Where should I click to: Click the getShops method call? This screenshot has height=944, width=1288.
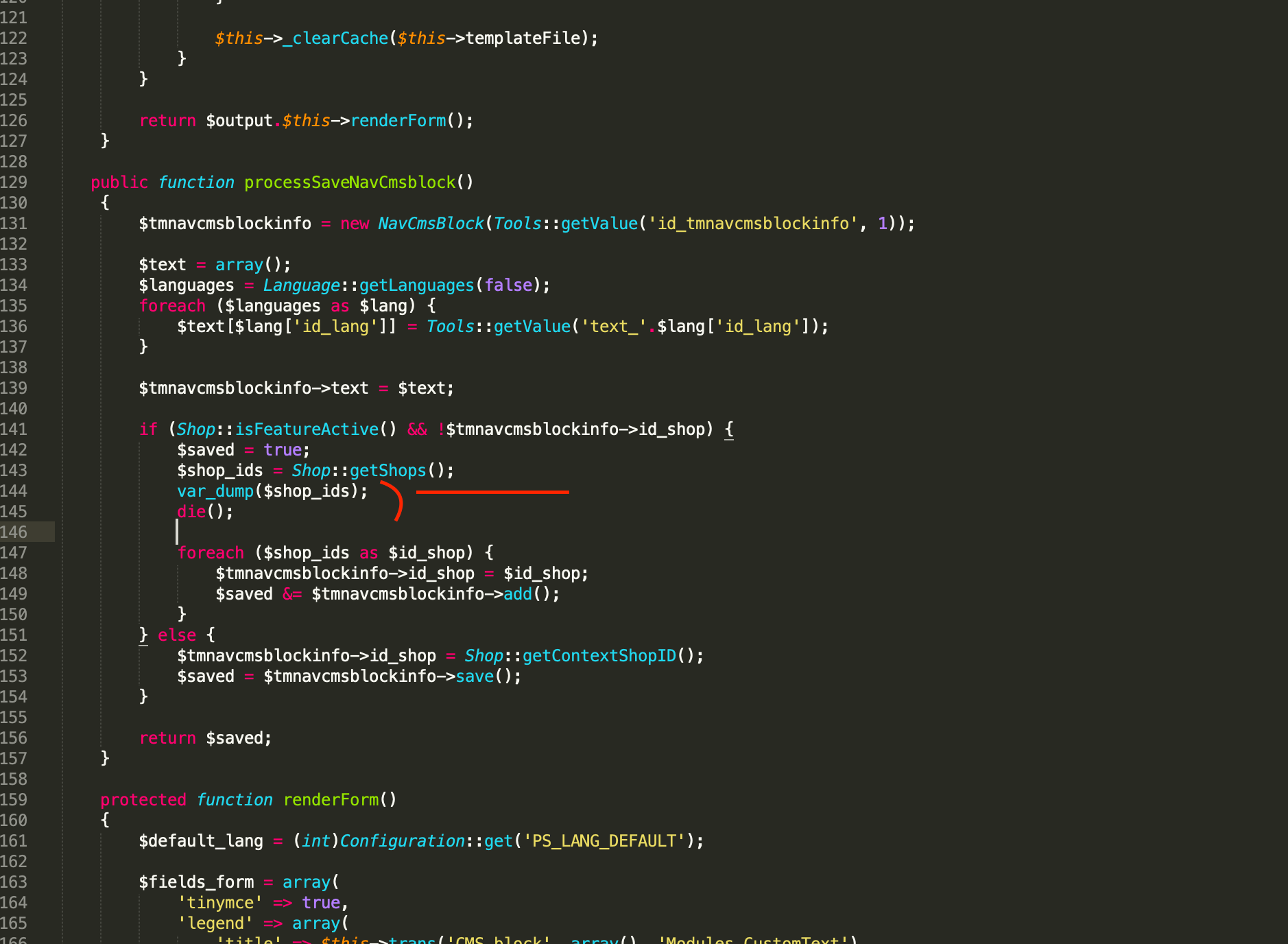388,471
